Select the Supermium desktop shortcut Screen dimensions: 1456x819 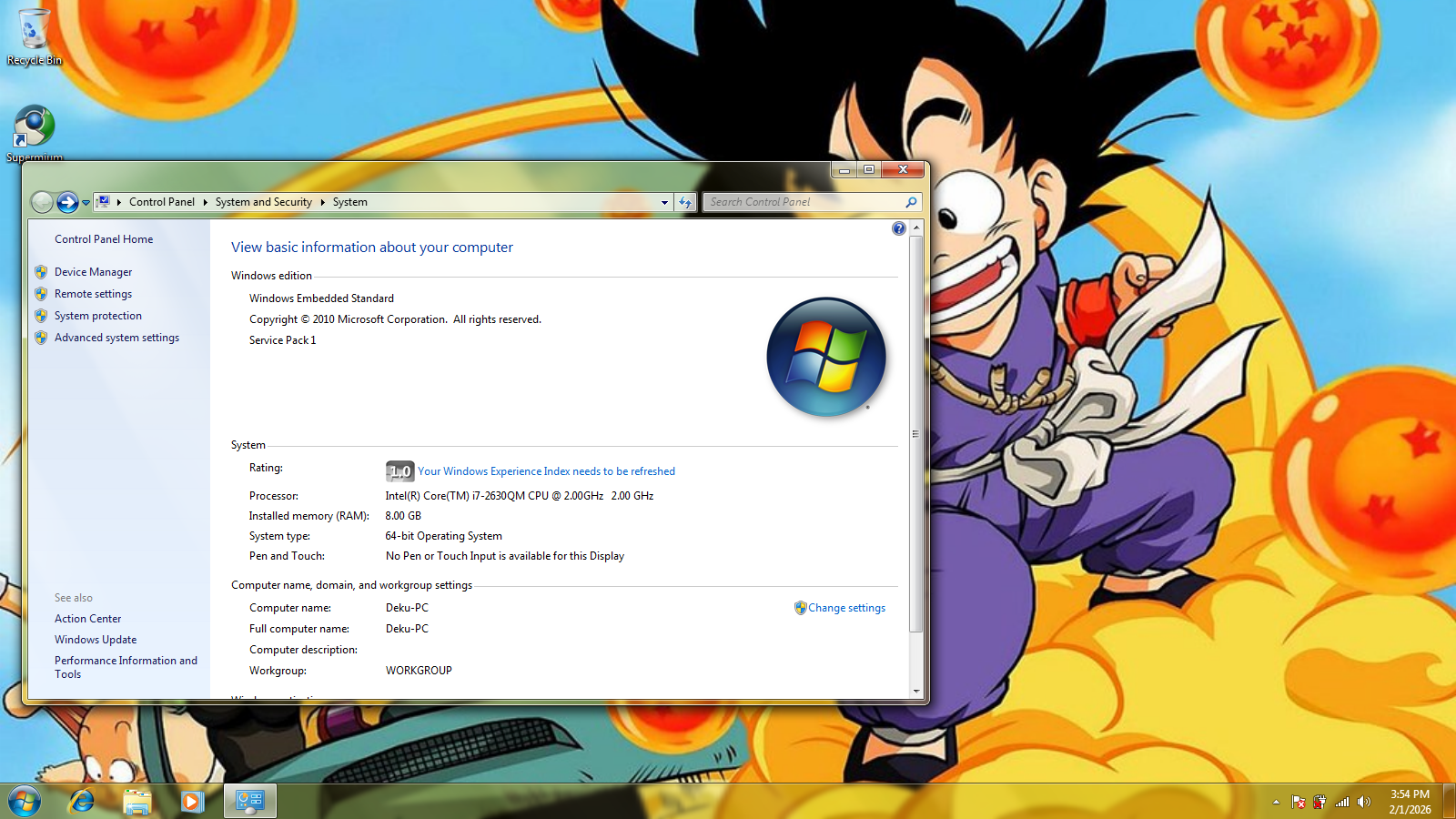pos(35,134)
